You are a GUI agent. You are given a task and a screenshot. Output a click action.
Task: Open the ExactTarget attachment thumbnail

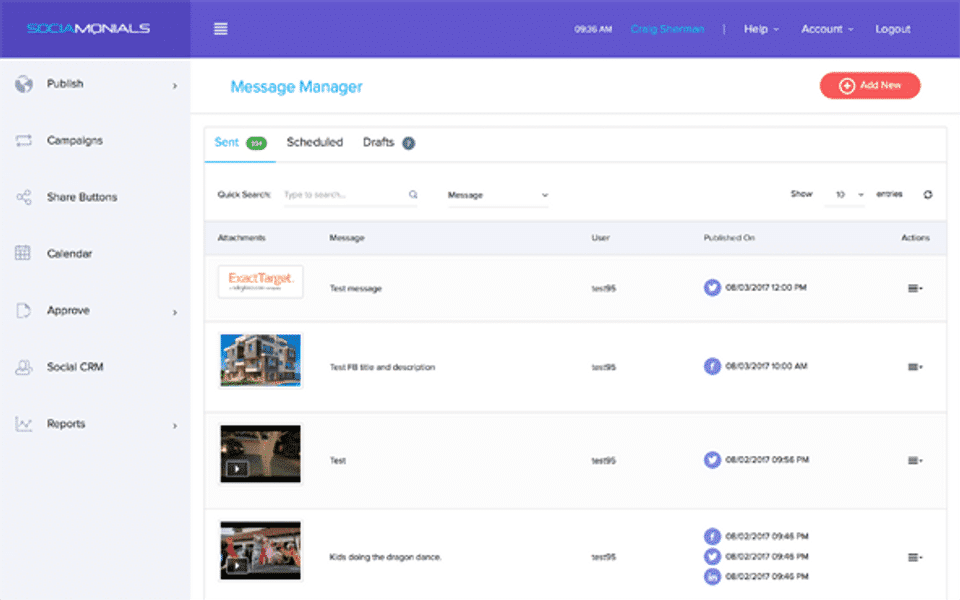260,282
